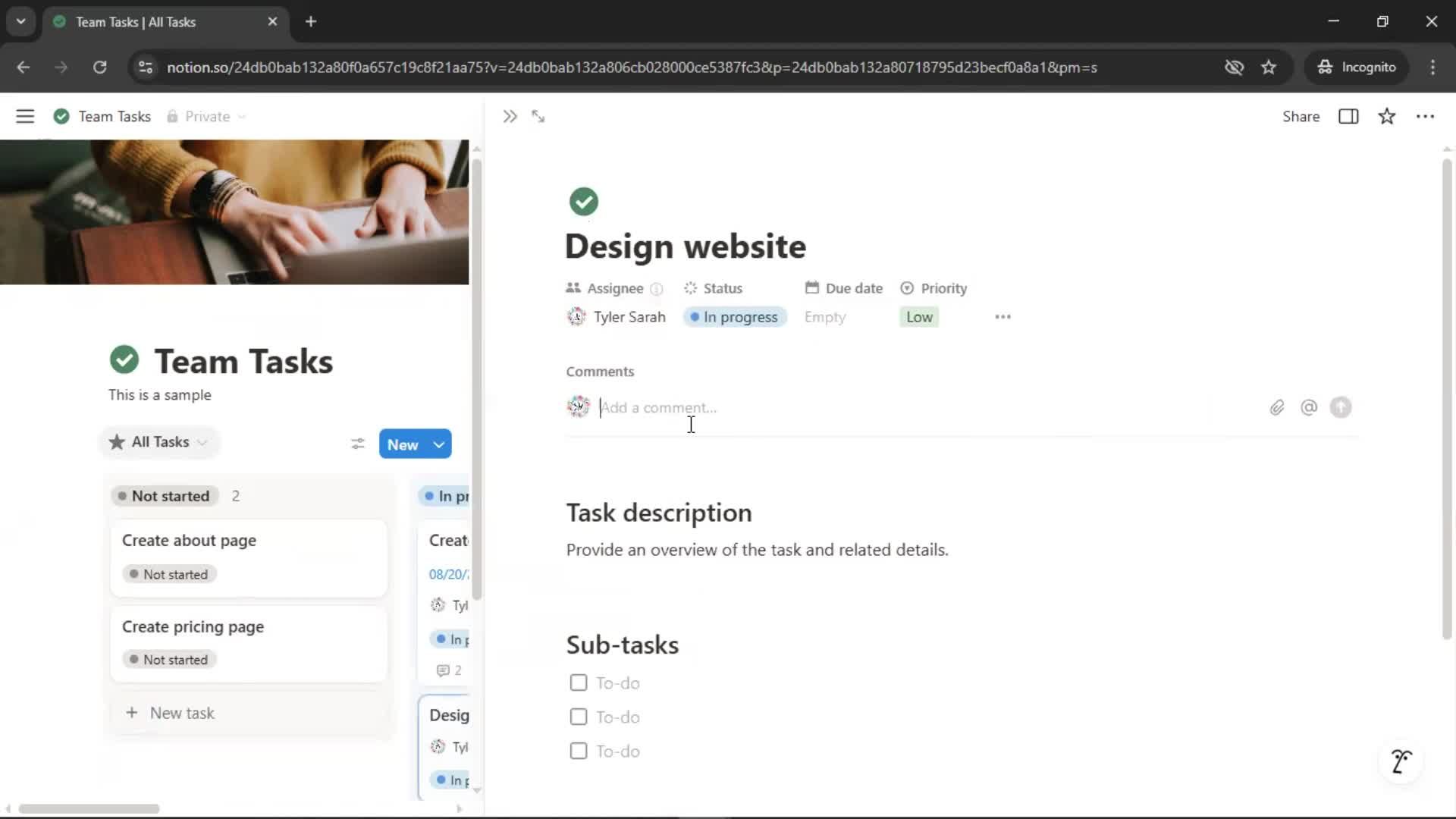Open the page options three-dot menu

tap(1425, 116)
